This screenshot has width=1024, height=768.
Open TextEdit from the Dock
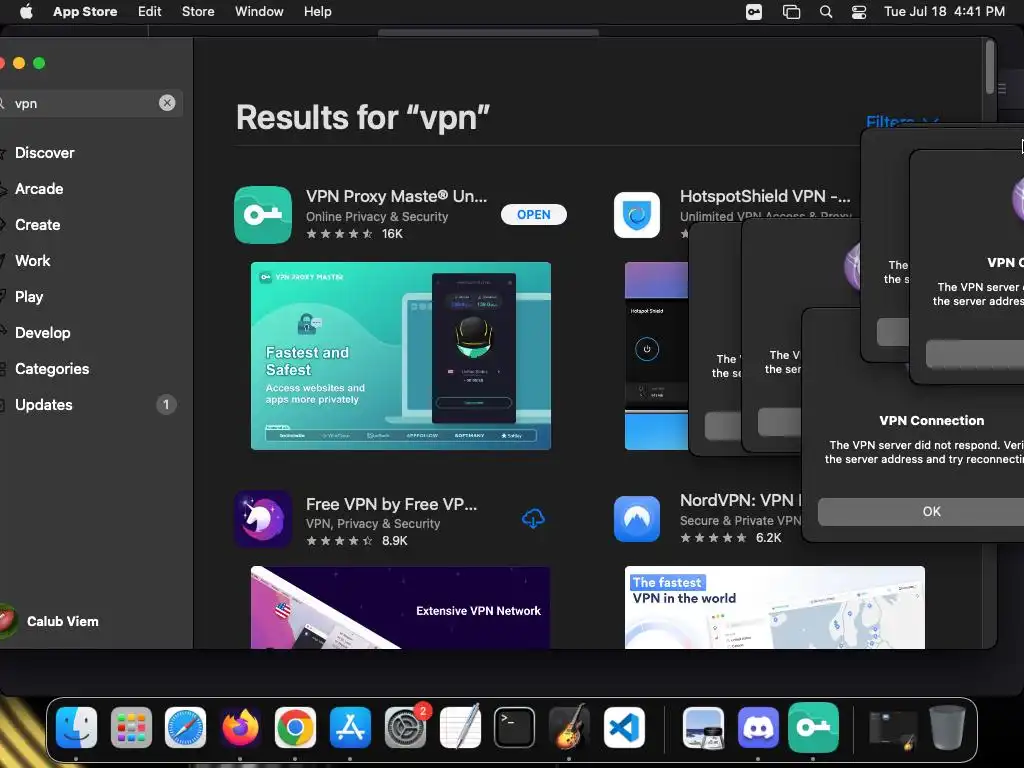[460, 727]
